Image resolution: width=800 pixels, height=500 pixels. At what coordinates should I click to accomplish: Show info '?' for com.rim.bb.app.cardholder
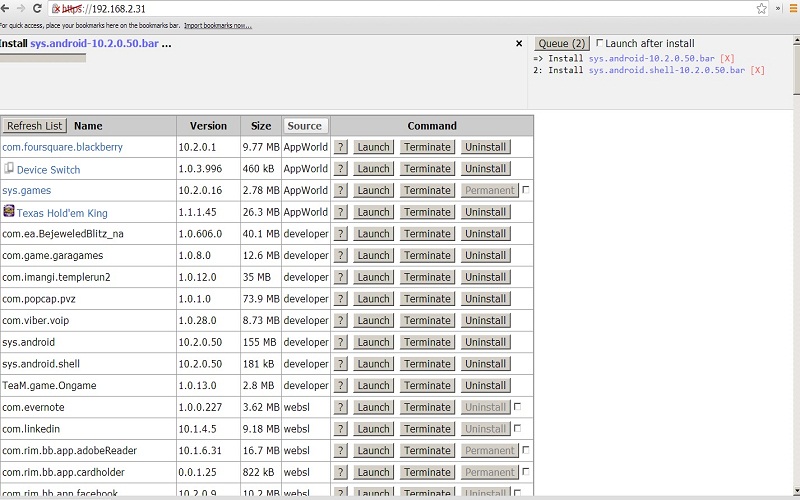coord(340,472)
